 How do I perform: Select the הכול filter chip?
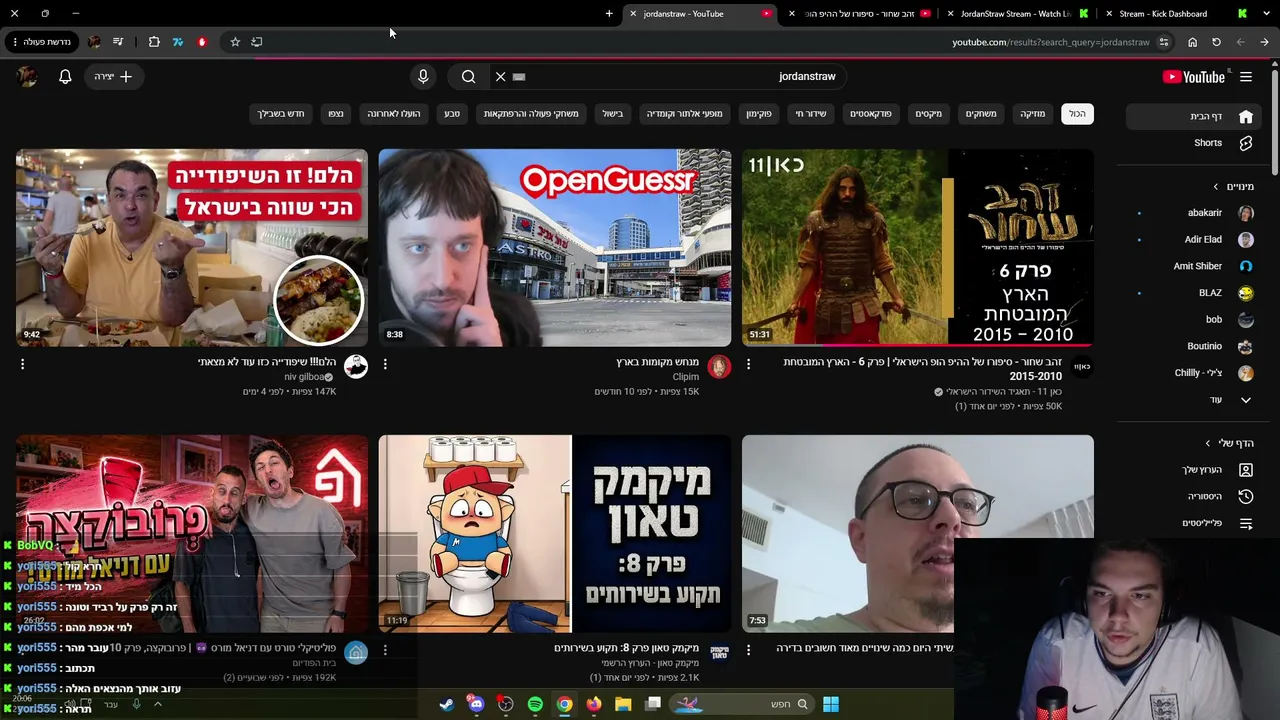point(1077,114)
